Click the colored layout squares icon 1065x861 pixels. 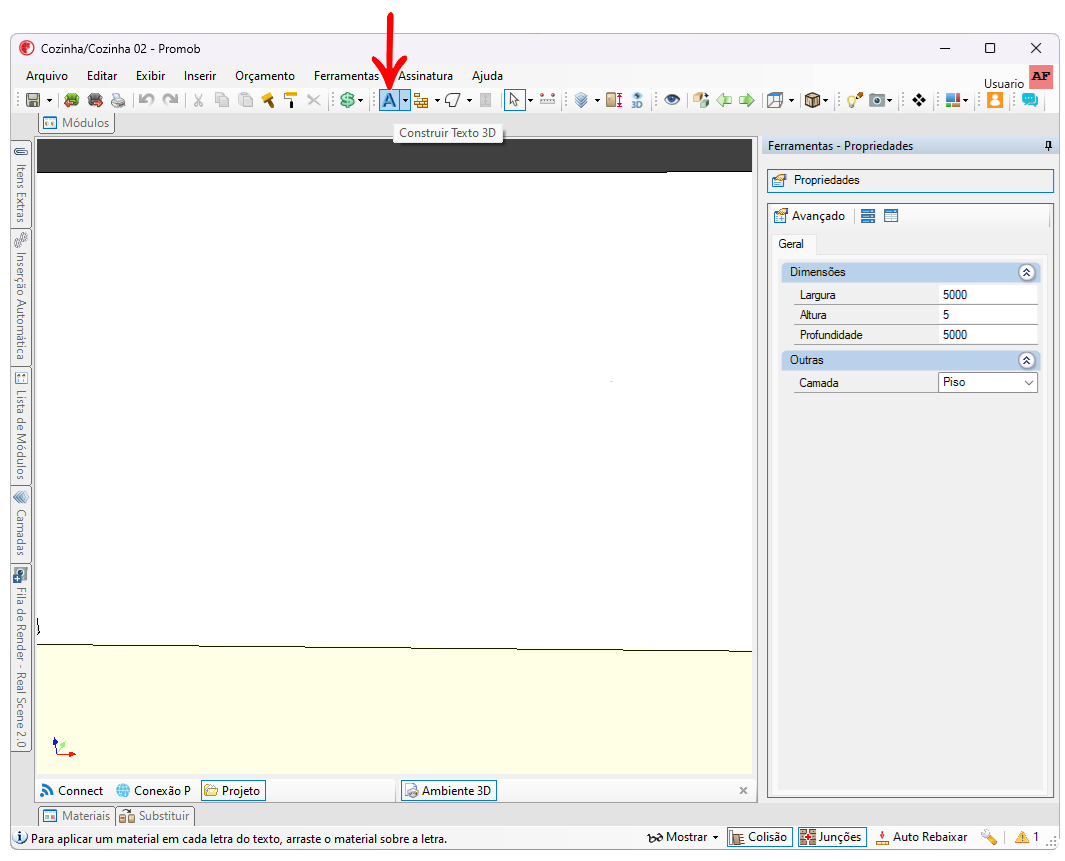pyautogui.click(x=953, y=100)
